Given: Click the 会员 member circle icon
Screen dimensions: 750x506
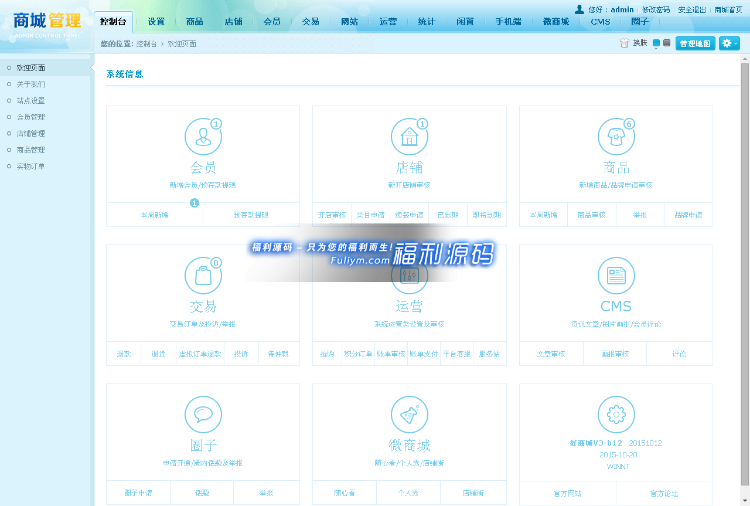Looking at the screenshot, I should point(203,136).
